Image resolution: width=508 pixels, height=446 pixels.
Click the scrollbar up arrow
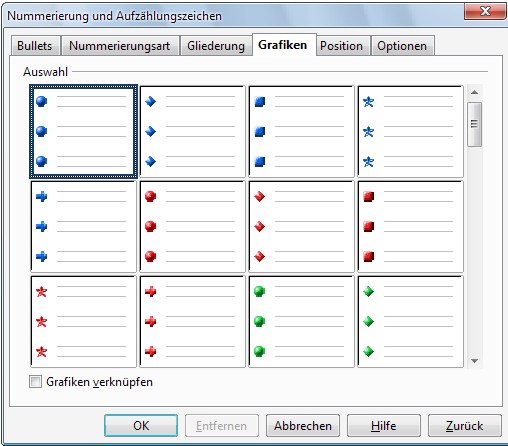pyautogui.click(x=474, y=92)
